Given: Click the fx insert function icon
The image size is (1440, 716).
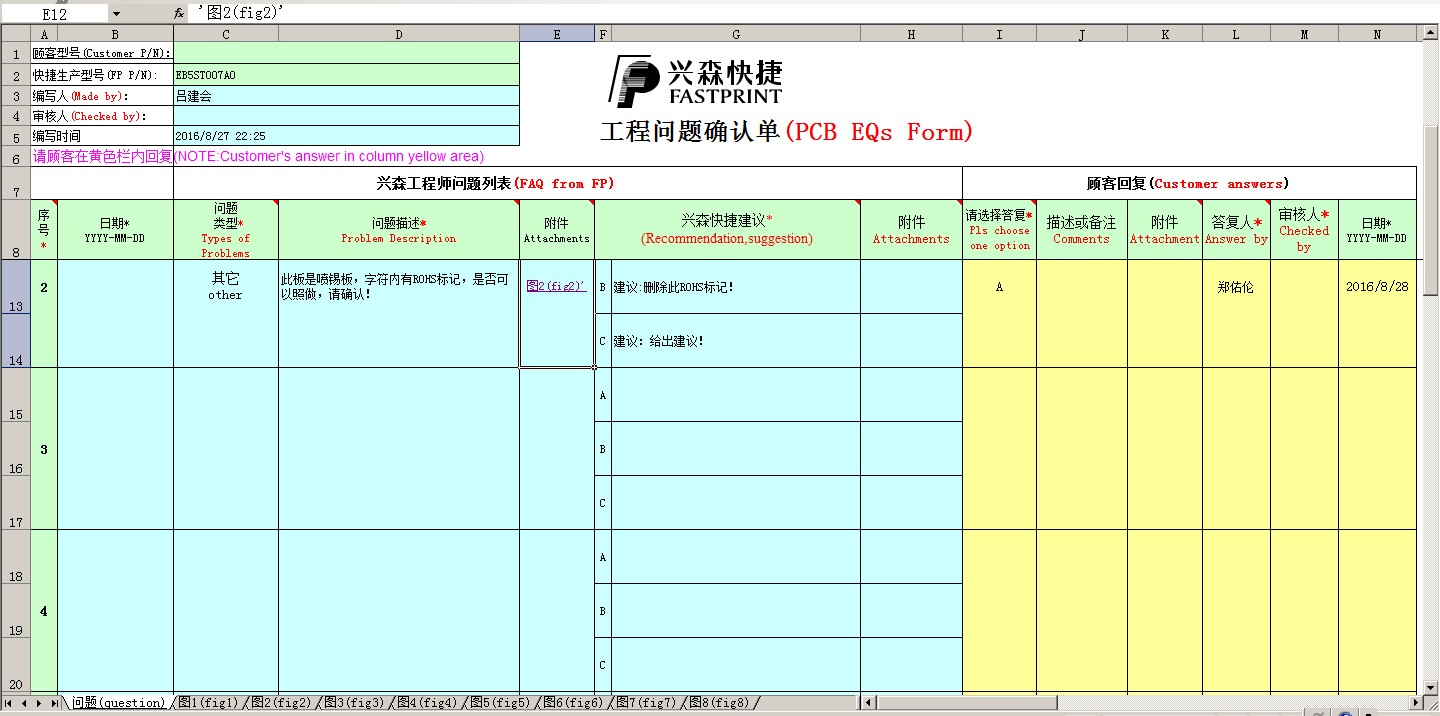Looking at the screenshot, I should [179, 14].
